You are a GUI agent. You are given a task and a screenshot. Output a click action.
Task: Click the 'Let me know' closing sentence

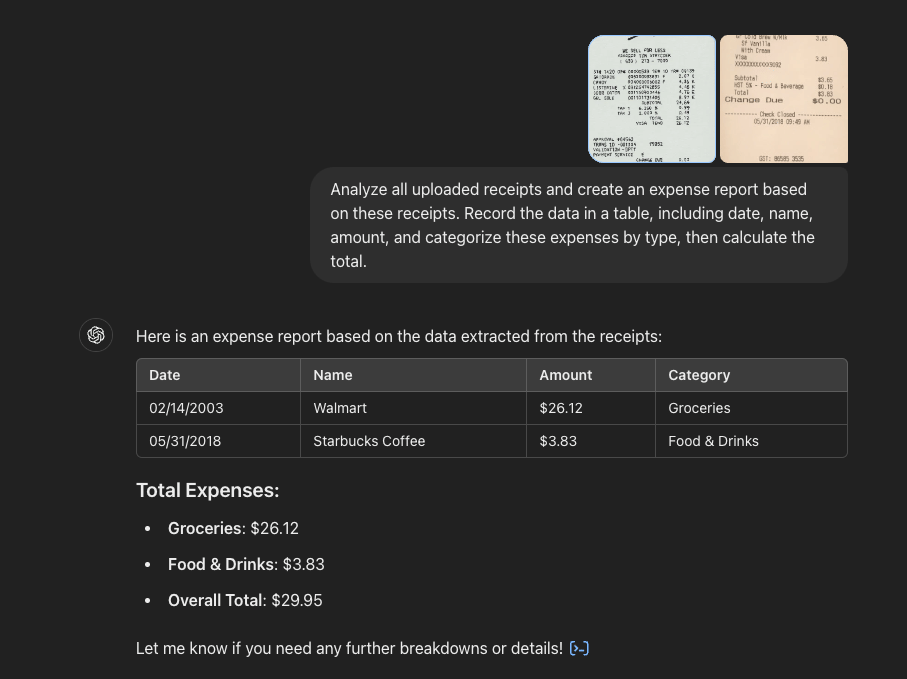pos(349,648)
